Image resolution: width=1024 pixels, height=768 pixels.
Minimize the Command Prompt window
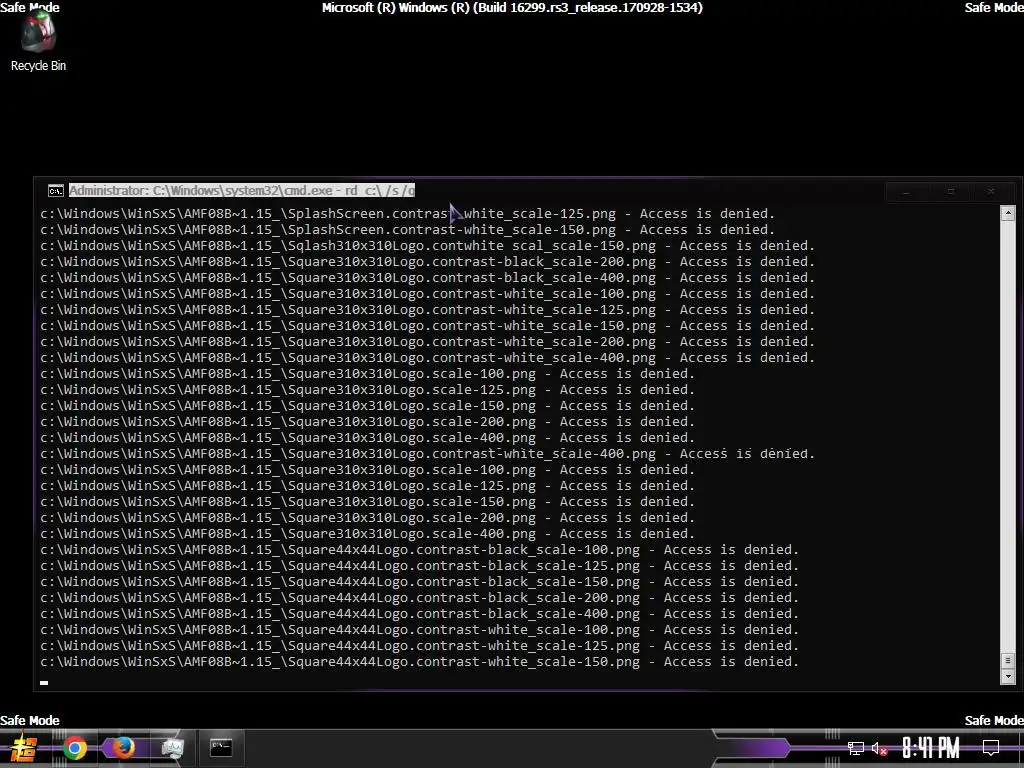(x=906, y=191)
